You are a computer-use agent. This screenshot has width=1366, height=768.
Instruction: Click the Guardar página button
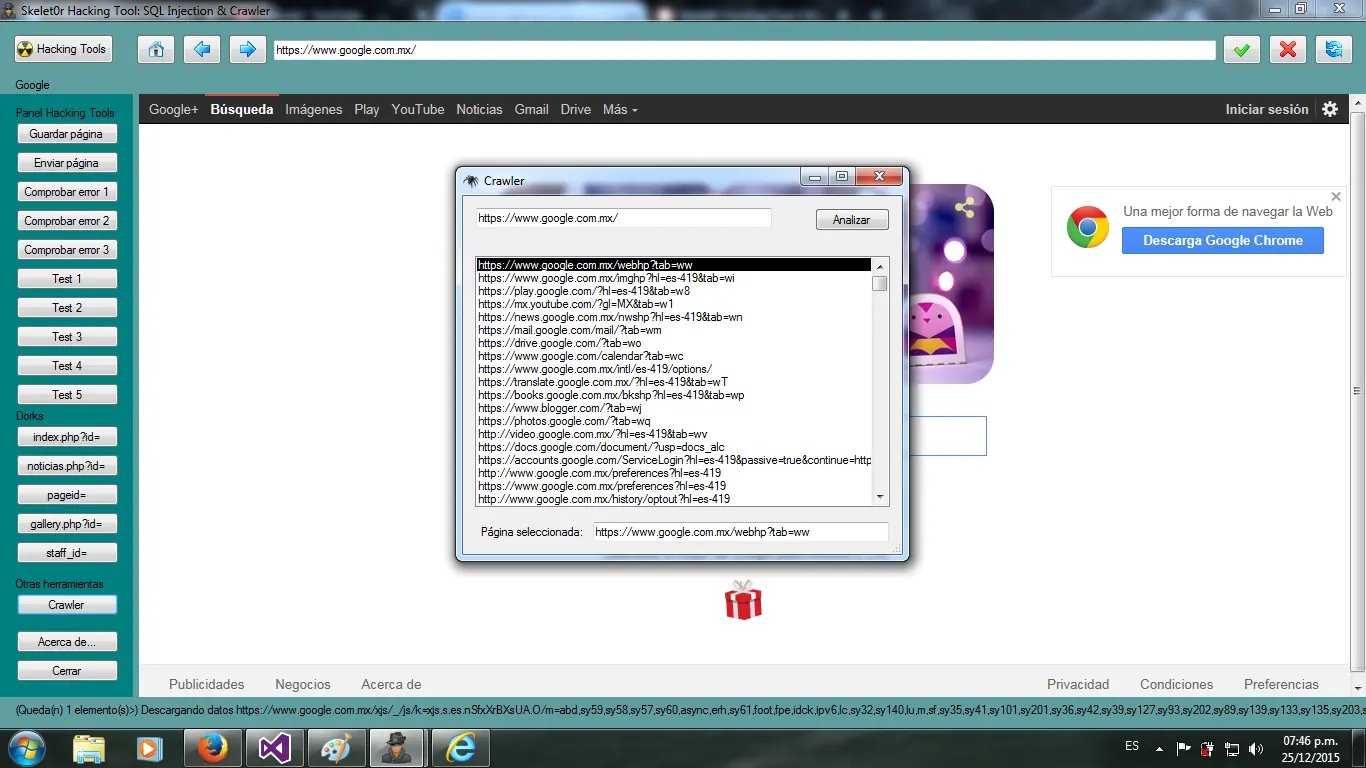tap(67, 134)
